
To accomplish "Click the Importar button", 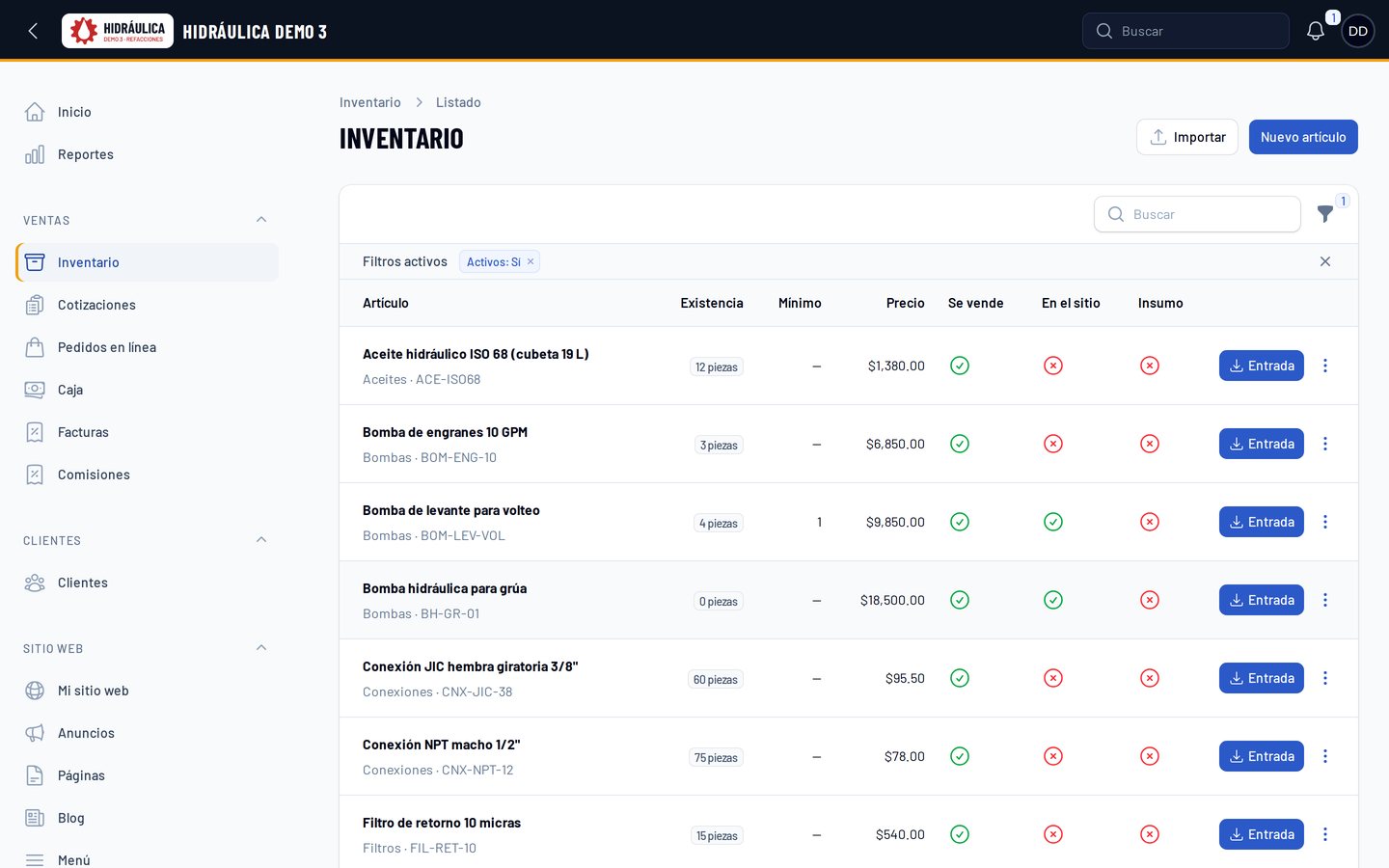I will coord(1187,137).
